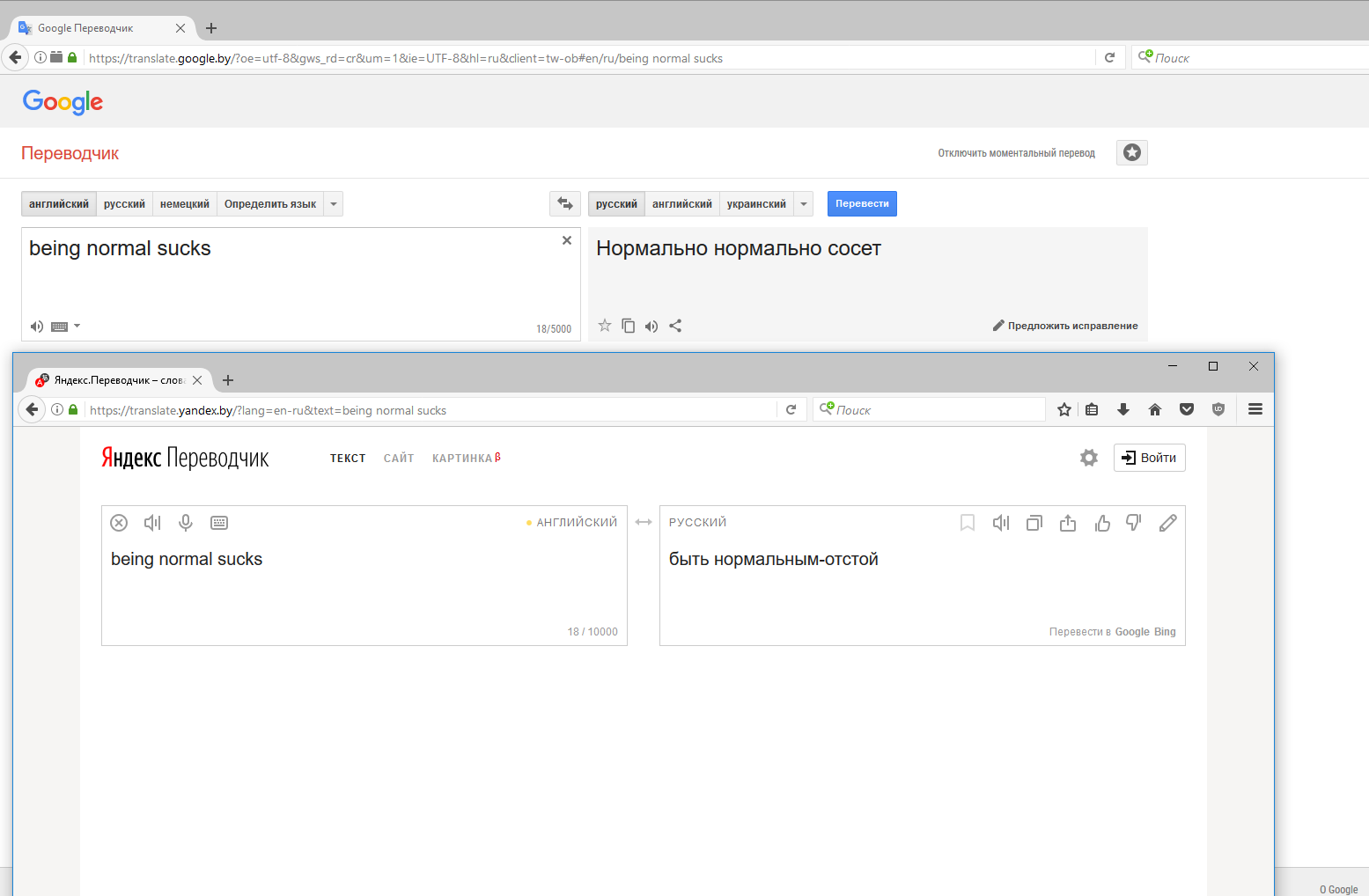Click Google Translate source text box
The height and width of the screenshot is (896, 1369).
click(x=301, y=283)
